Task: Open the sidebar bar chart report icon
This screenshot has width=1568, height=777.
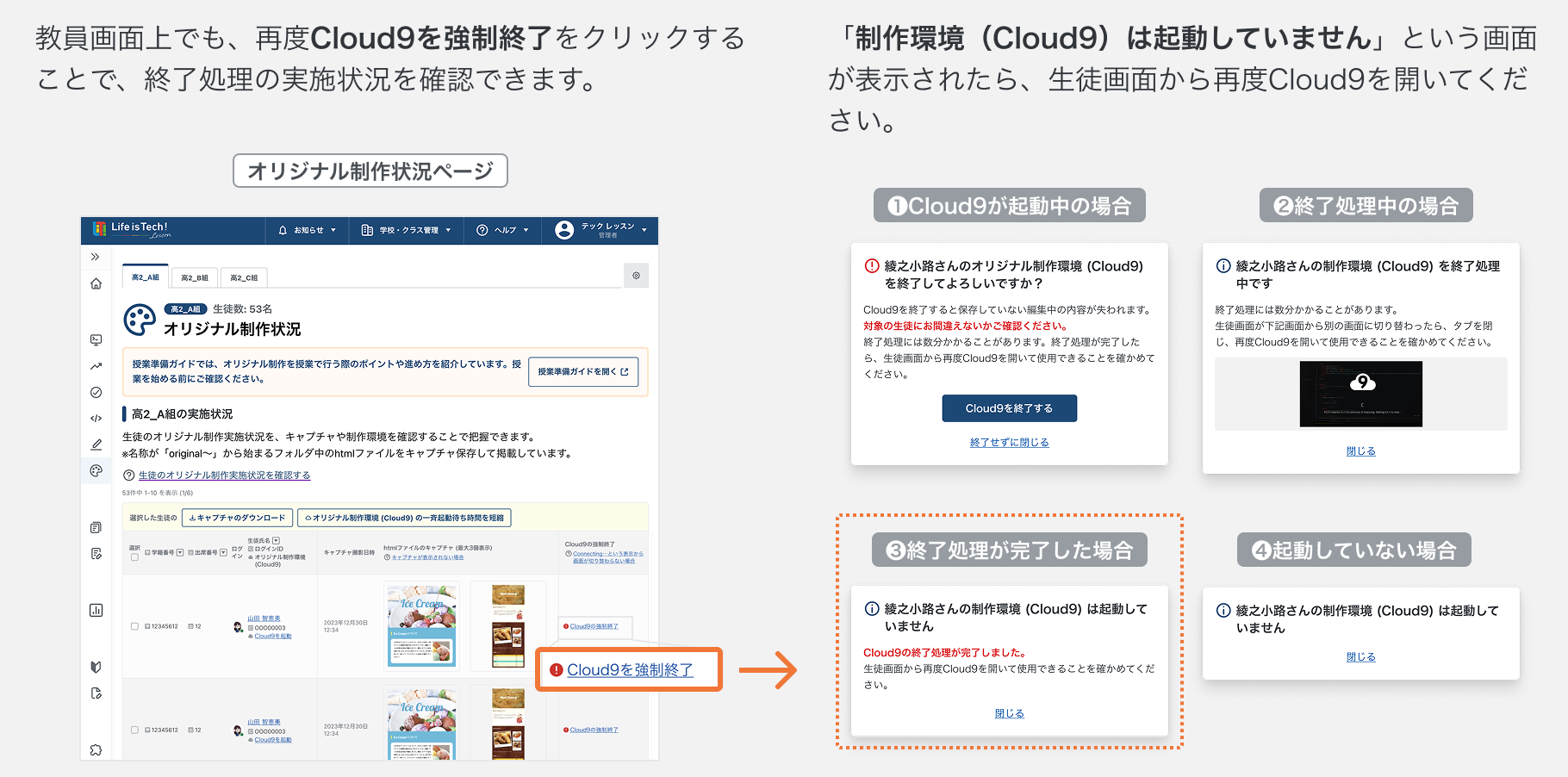Action: [x=96, y=610]
